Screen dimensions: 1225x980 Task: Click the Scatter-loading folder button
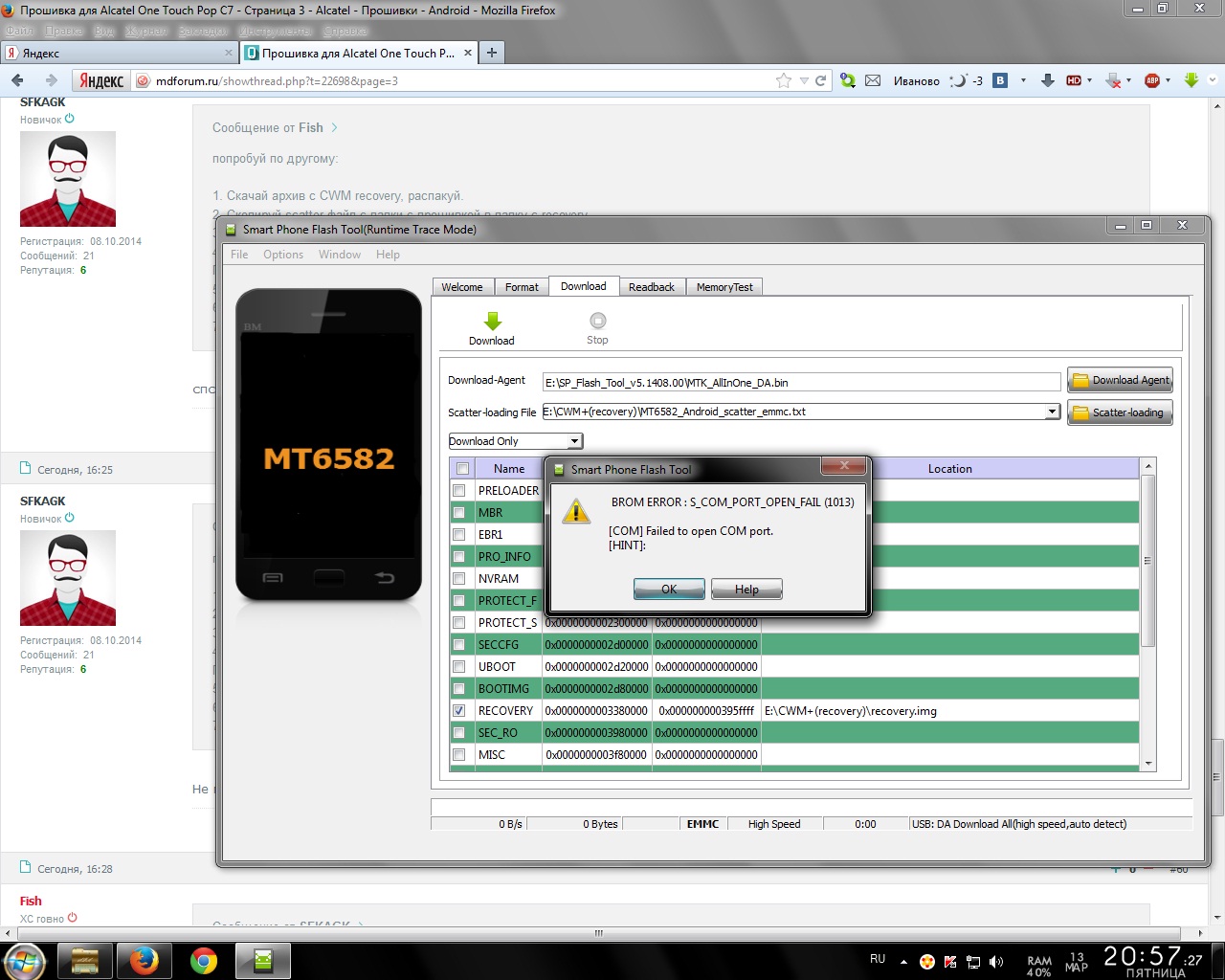coord(1120,413)
